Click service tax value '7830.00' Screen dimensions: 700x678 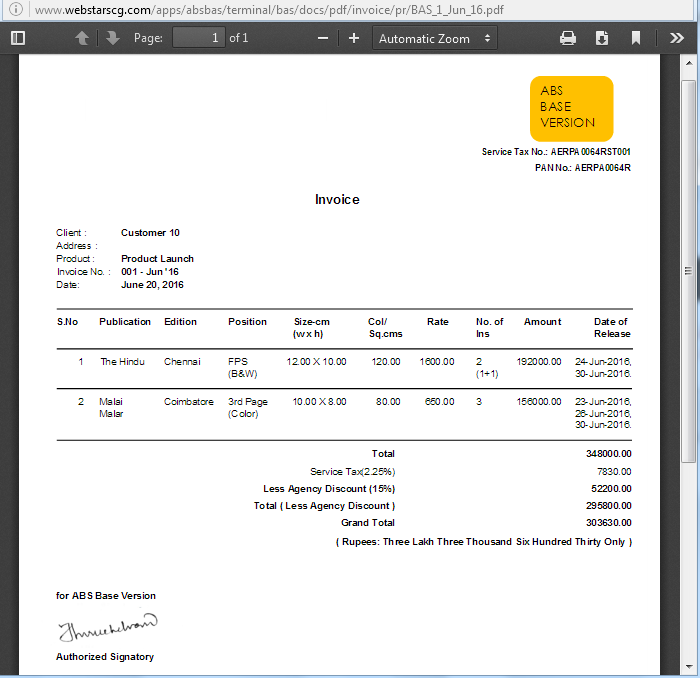(614, 472)
